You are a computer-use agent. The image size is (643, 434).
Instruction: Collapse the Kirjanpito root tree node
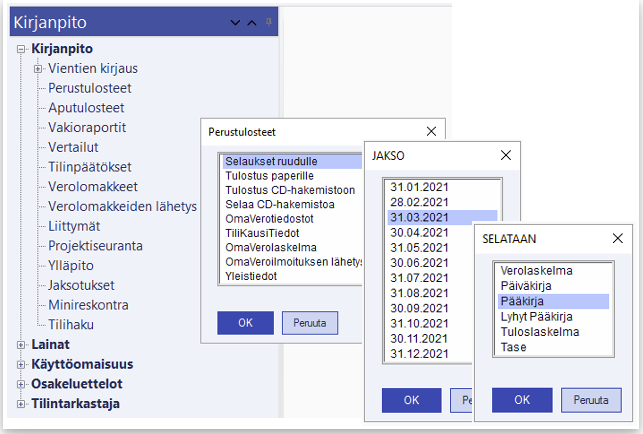coord(21,49)
